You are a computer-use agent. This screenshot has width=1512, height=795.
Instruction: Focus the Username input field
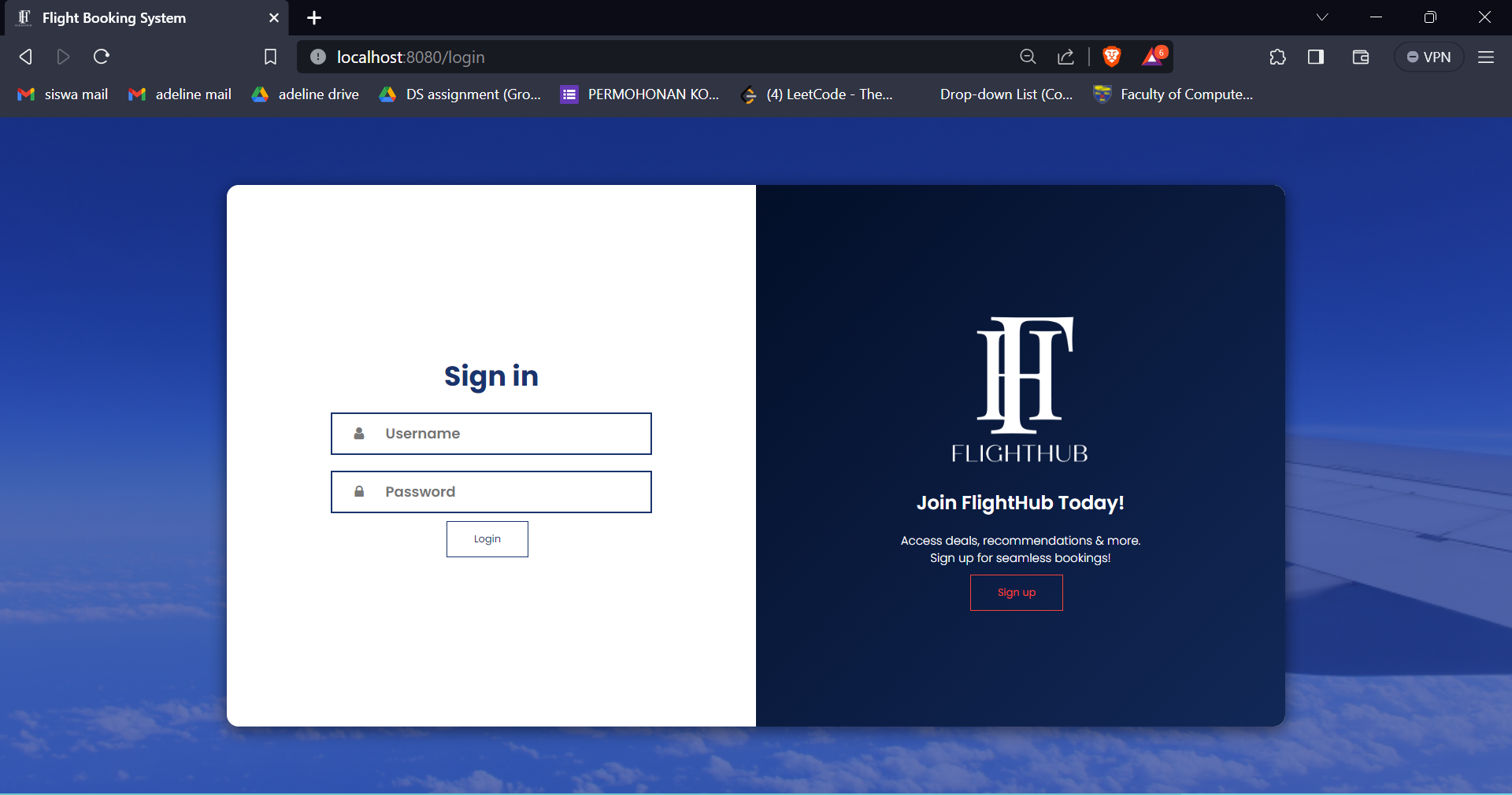(491, 434)
